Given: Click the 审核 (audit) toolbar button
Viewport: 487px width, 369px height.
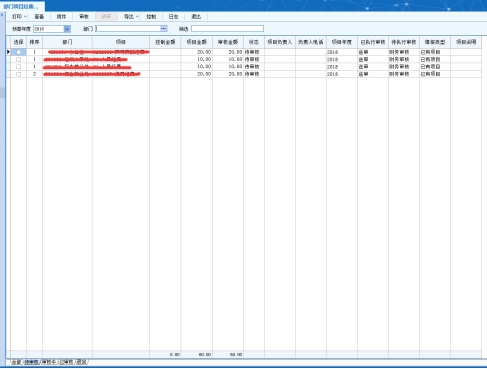Looking at the screenshot, I should tap(84, 17).
